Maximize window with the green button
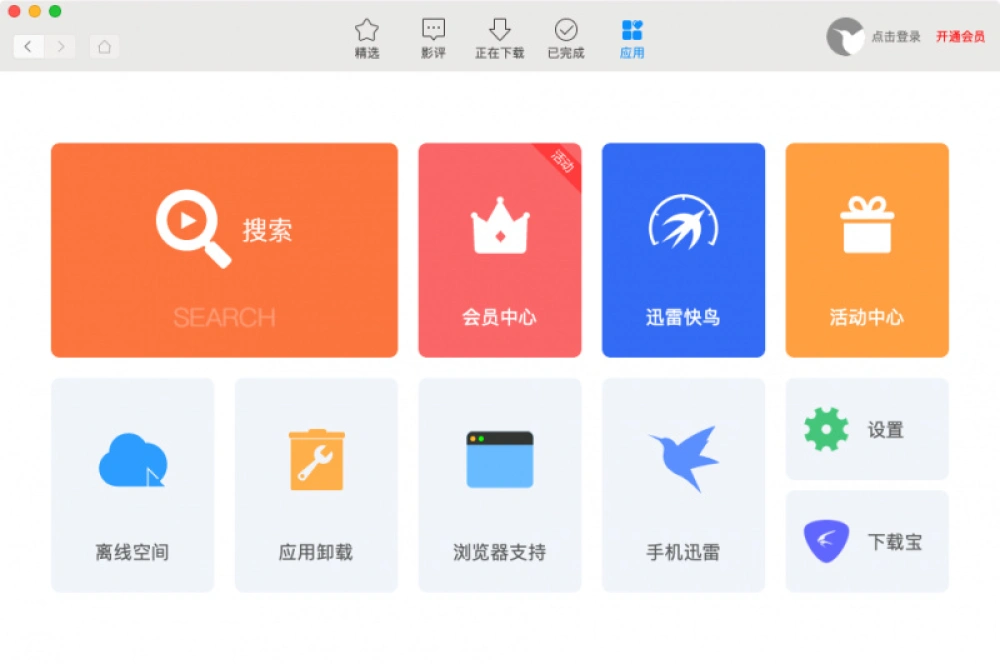Screen dimensions: 1000x664 pyautogui.click(x=55, y=11)
